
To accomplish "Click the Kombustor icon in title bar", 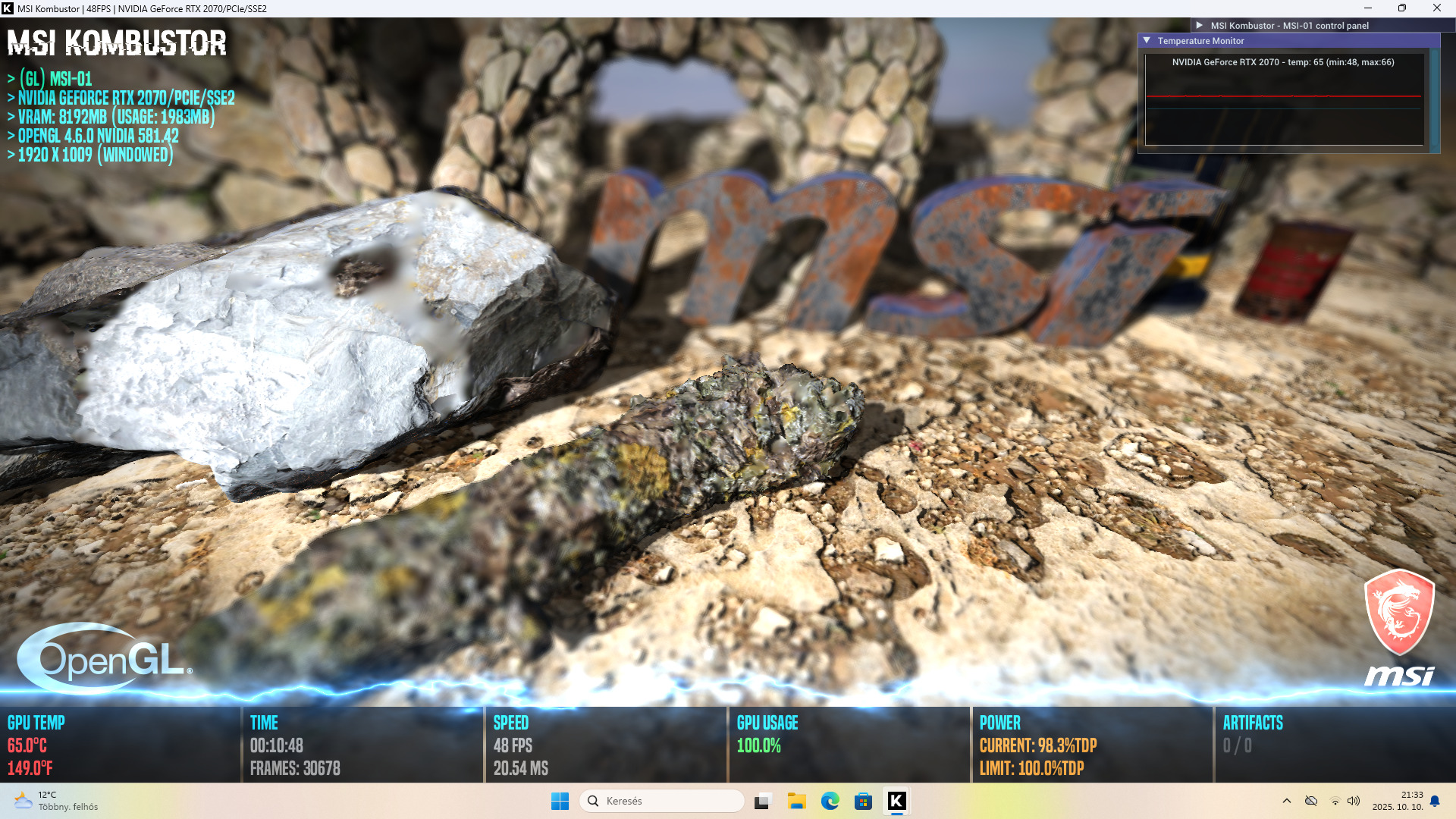I will click(8, 8).
